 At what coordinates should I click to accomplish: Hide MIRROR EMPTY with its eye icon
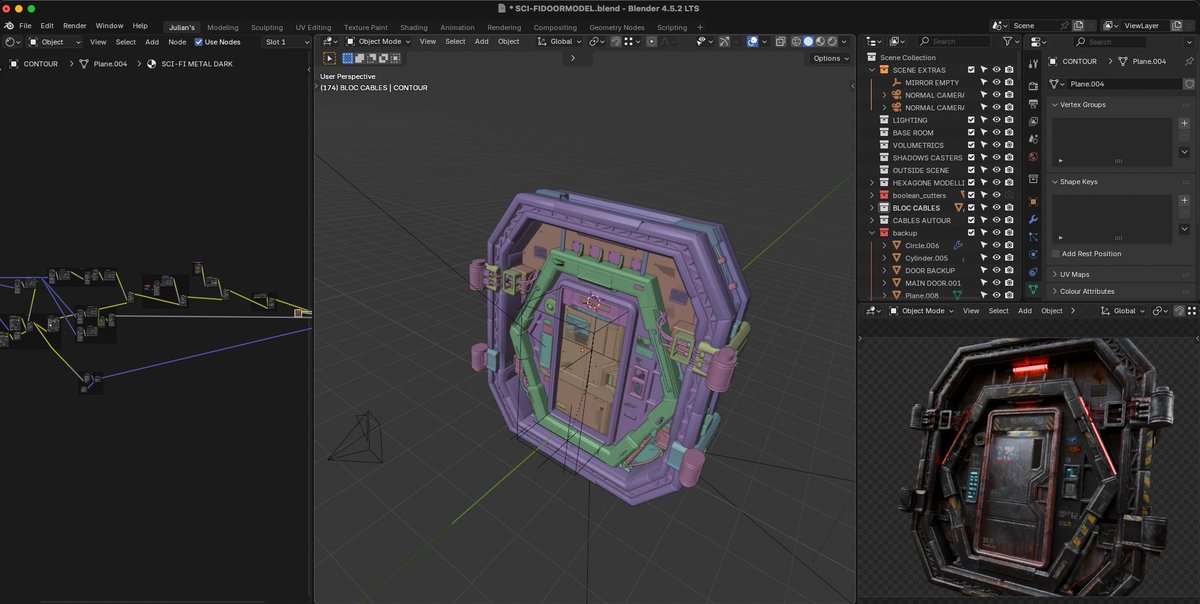click(x=997, y=82)
